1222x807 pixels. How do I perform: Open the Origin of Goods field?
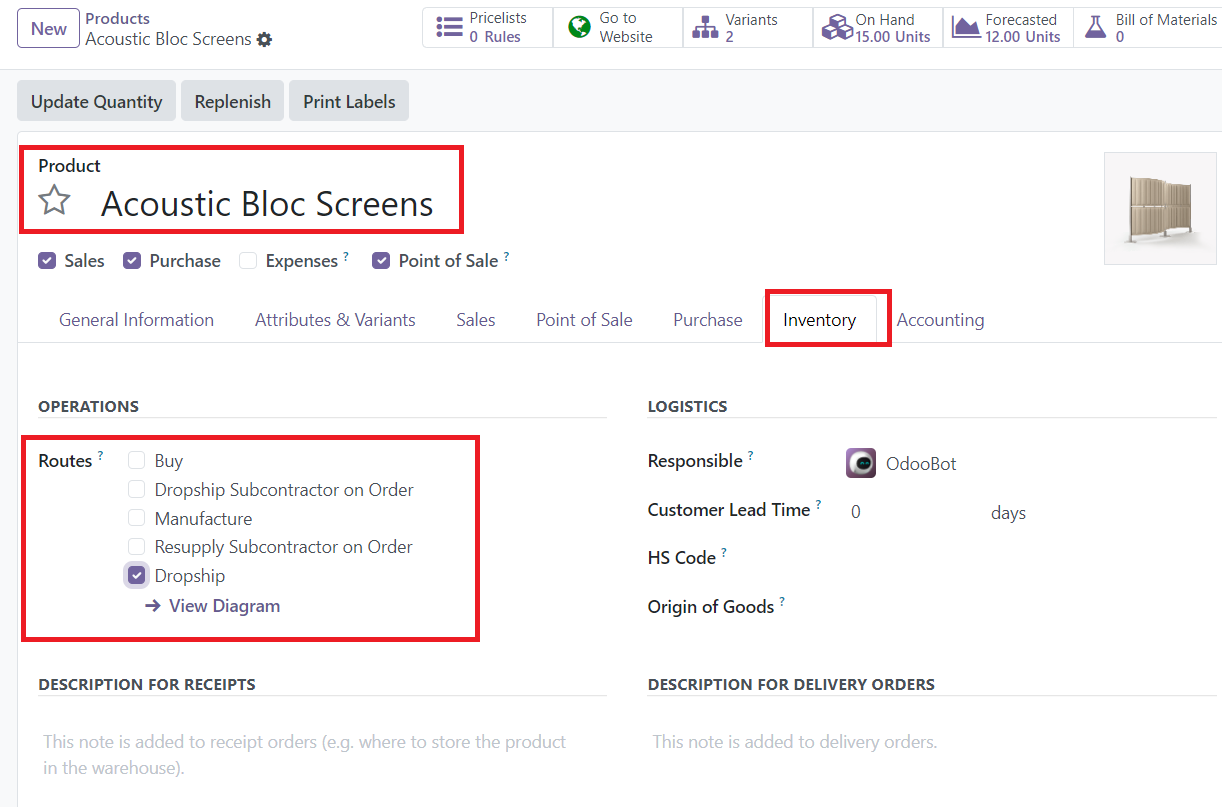1030,607
